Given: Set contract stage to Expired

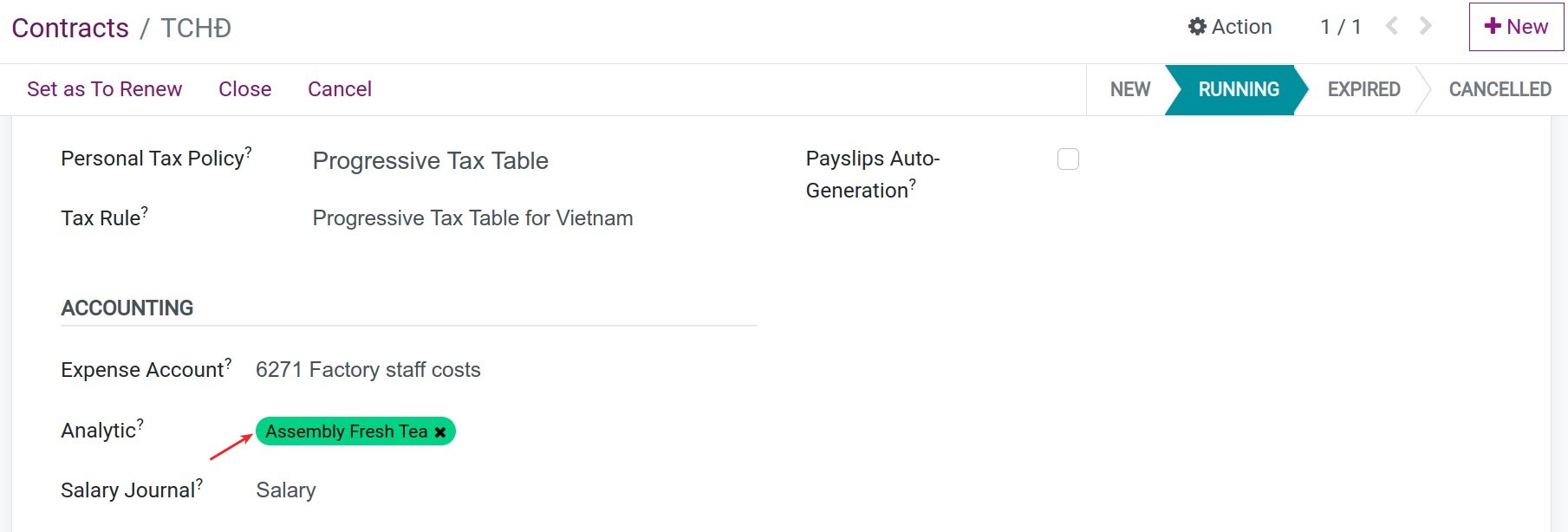Looking at the screenshot, I should tap(1363, 88).
